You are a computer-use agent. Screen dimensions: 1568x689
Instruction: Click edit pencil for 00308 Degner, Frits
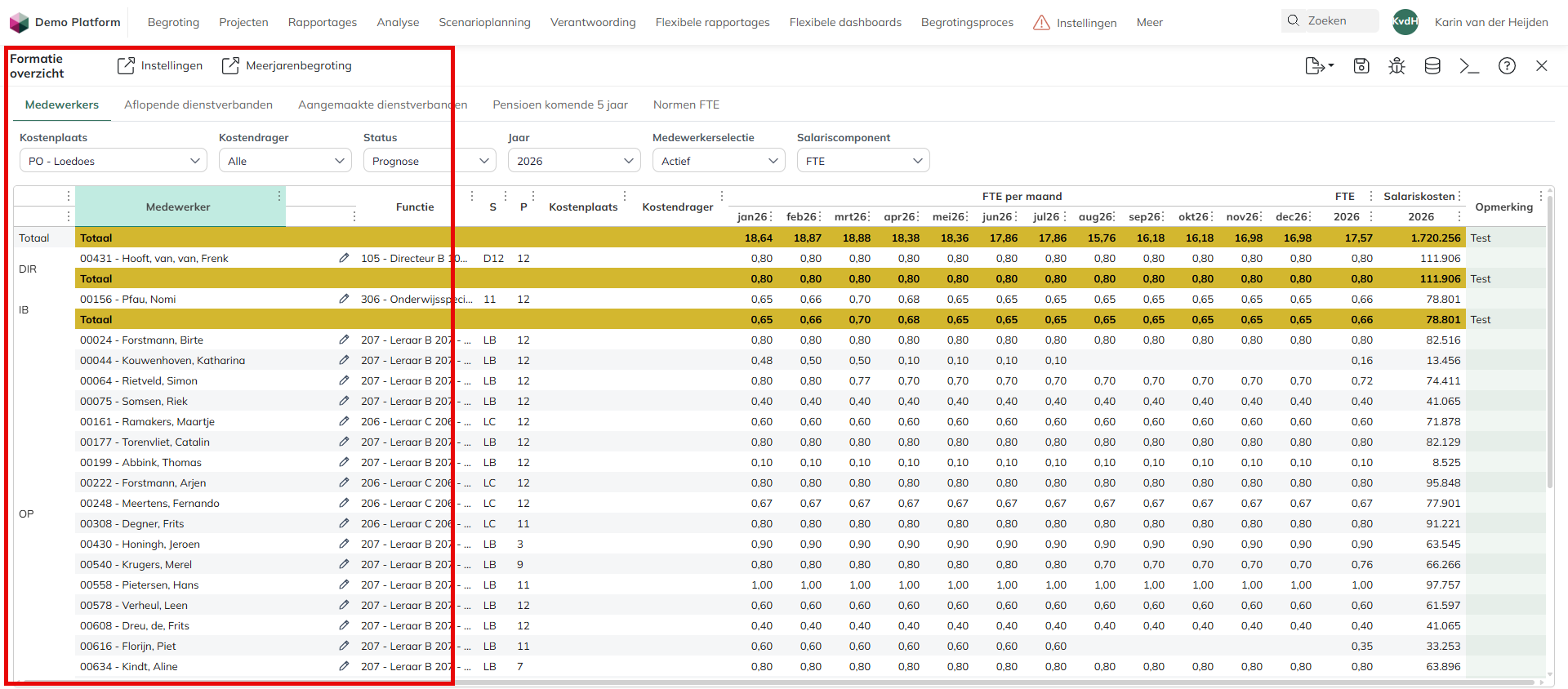(x=344, y=523)
